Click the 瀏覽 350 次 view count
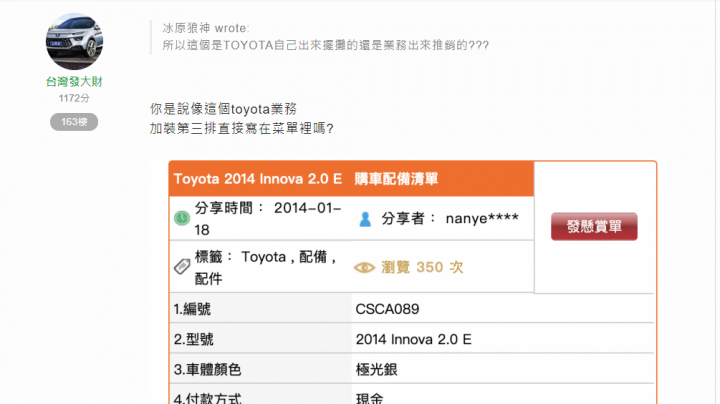Screen dimensions: 720x404 pos(422,267)
